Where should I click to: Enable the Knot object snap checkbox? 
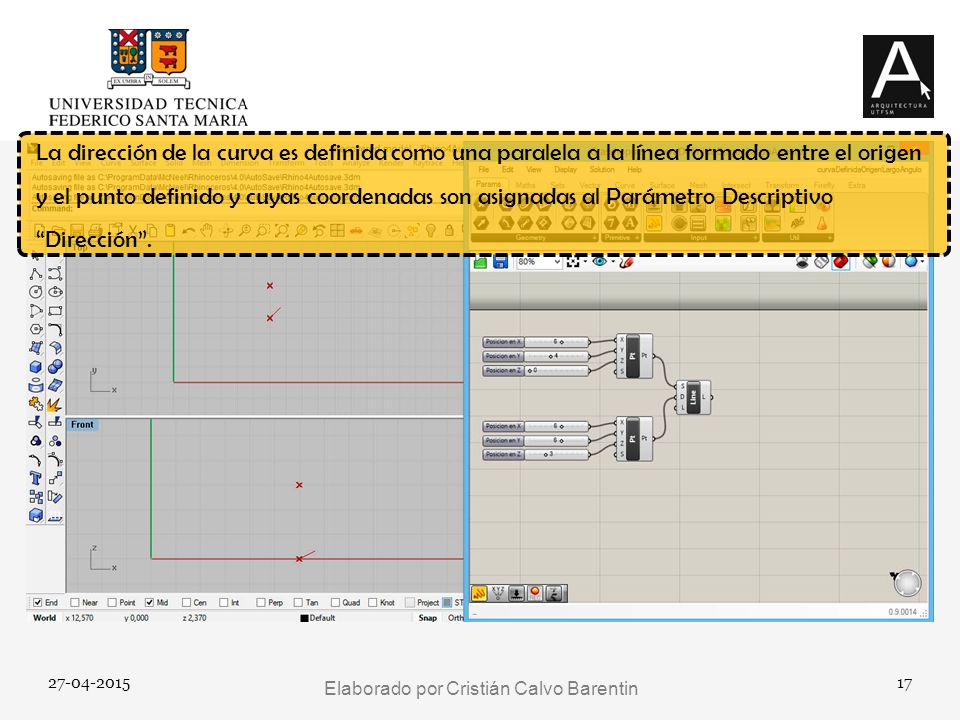[372, 602]
